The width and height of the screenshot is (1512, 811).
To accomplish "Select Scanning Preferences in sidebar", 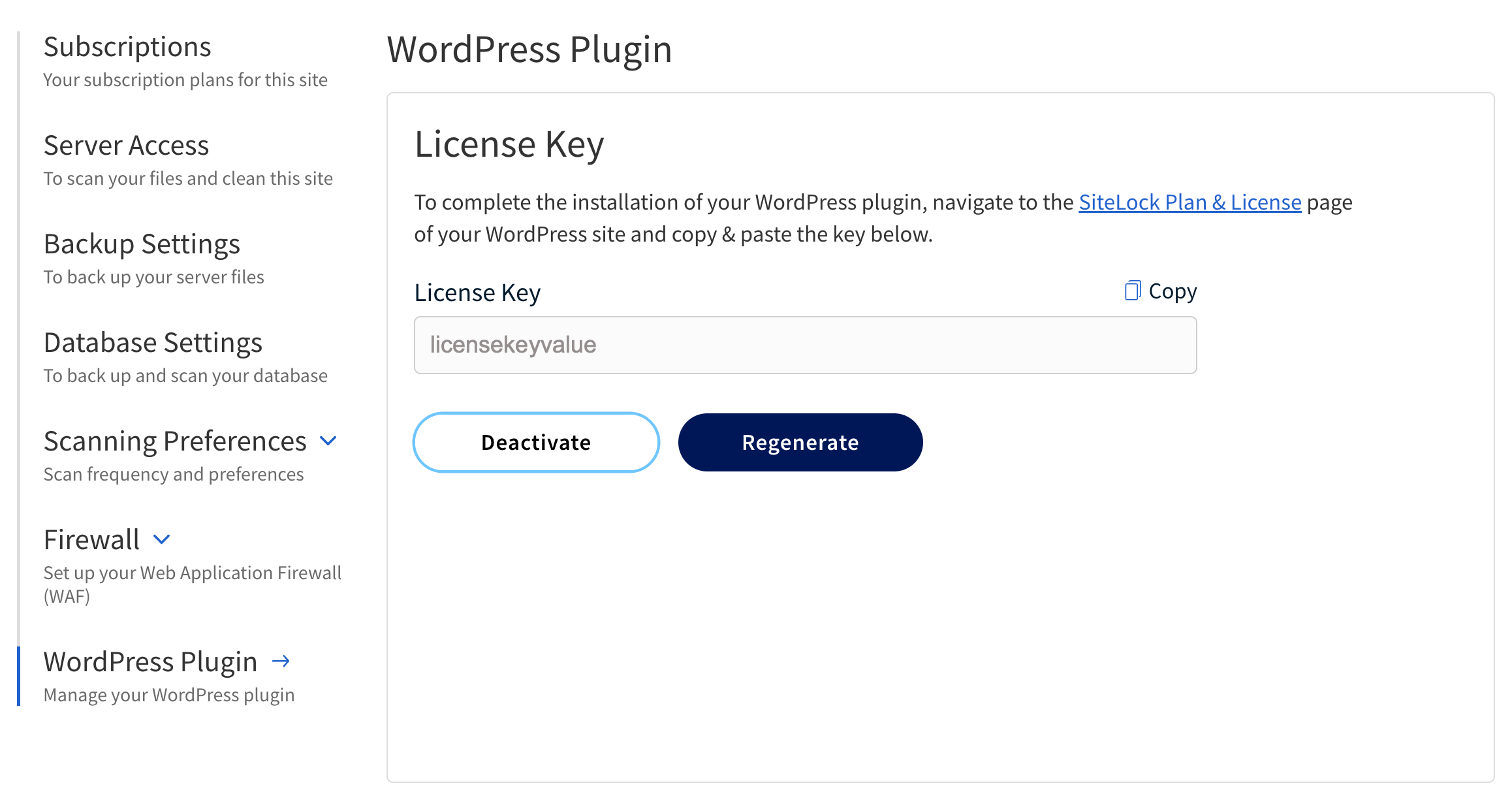I will (175, 441).
